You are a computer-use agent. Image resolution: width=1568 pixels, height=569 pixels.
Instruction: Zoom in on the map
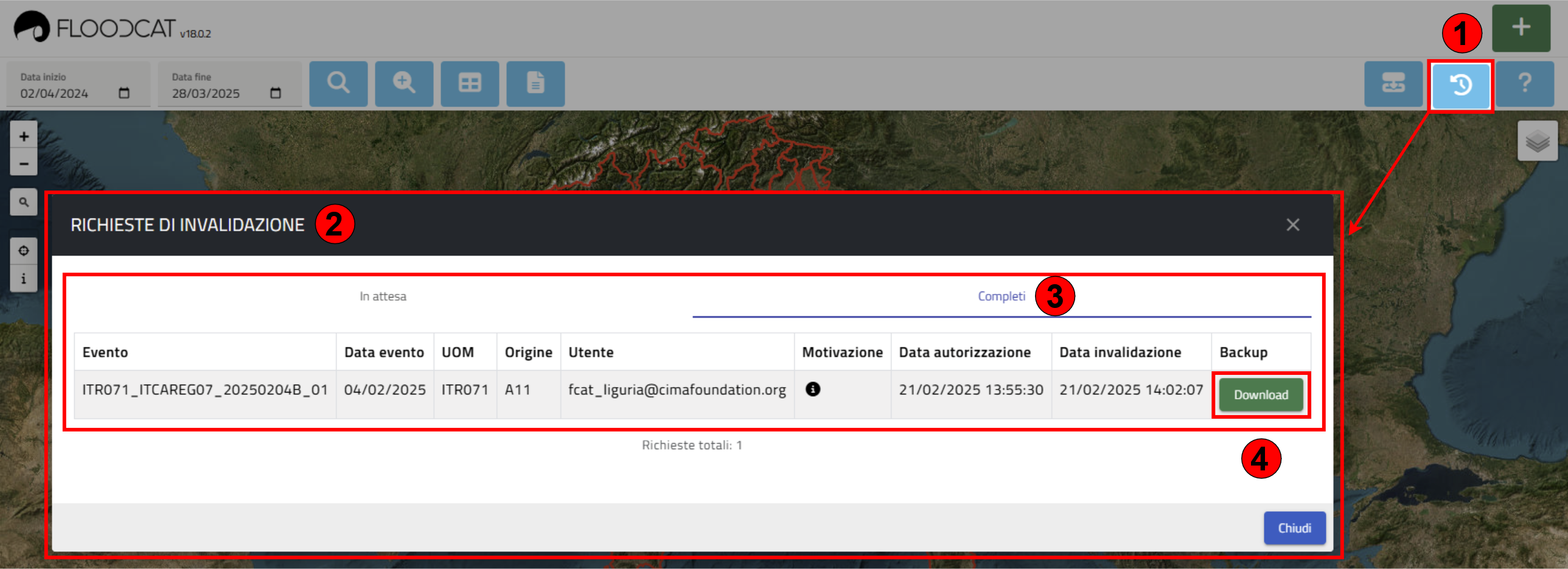pos(24,136)
